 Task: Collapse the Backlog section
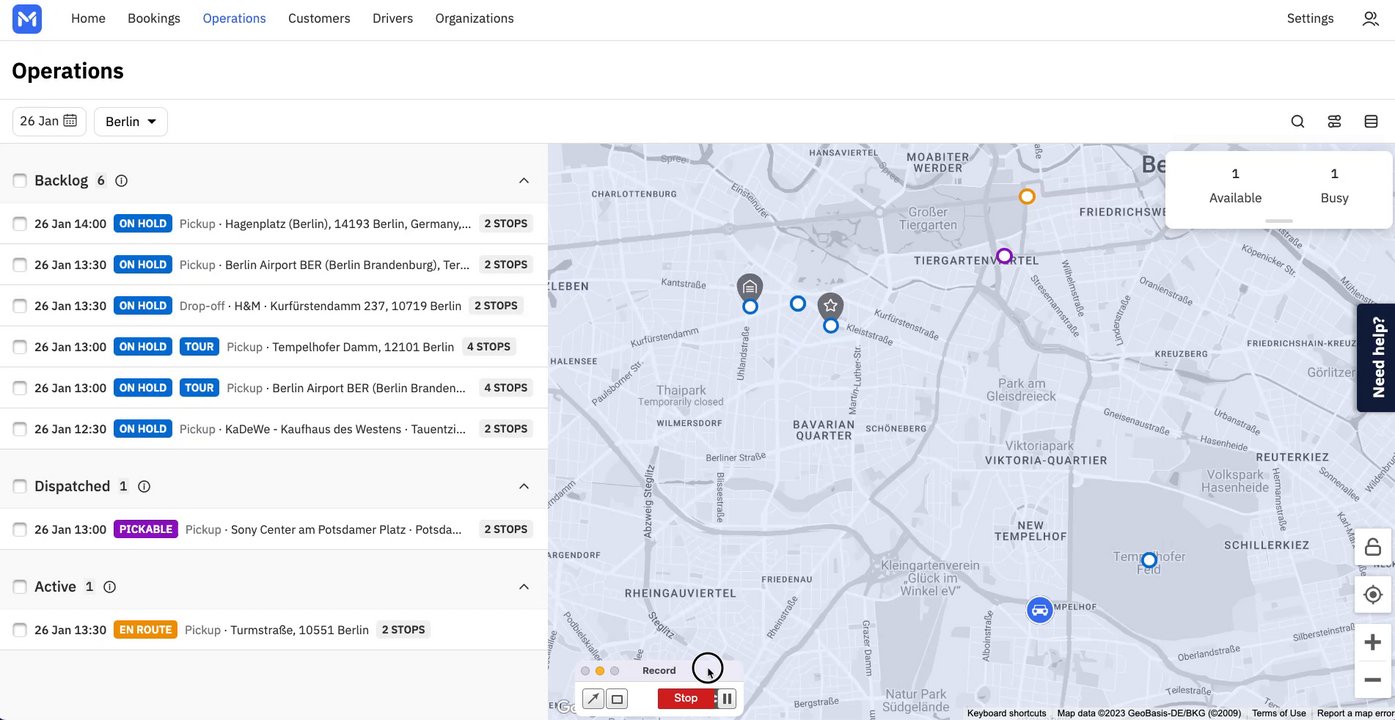[x=524, y=181]
